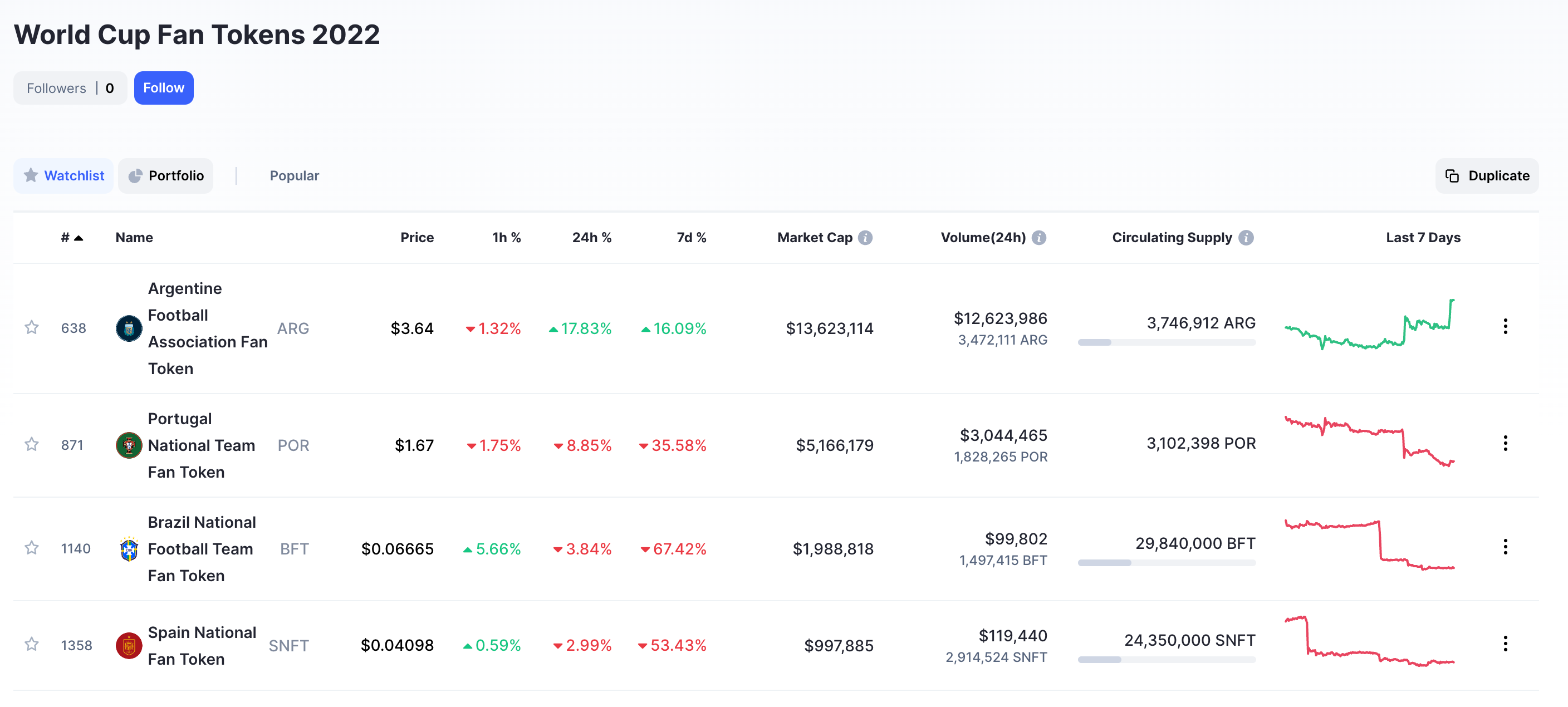Image resolution: width=1568 pixels, height=707 pixels.
Task: Open the SNFT 7-day sparkline chart
Action: pyautogui.click(x=1370, y=642)
